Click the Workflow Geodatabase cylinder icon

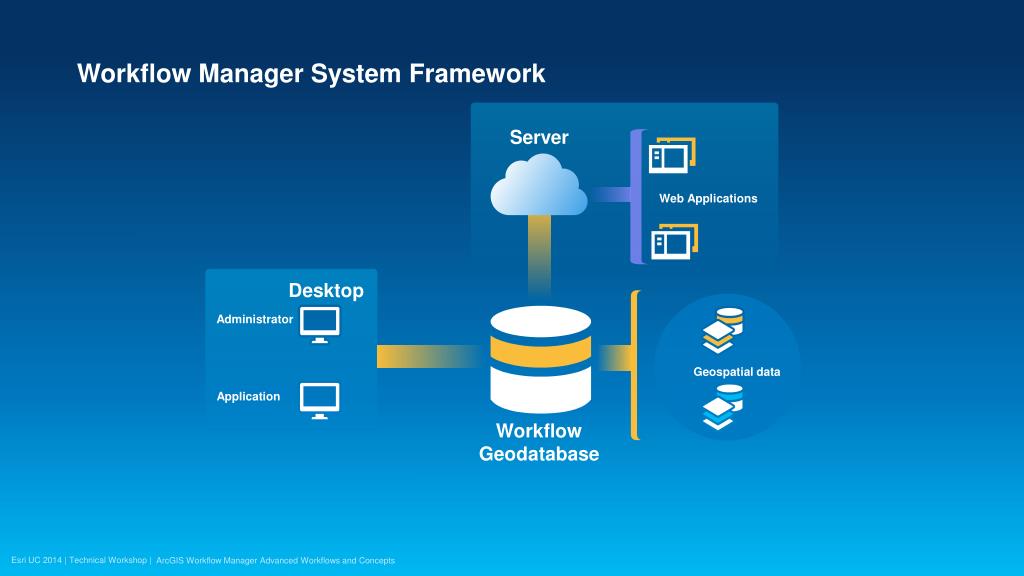[541, 359]
